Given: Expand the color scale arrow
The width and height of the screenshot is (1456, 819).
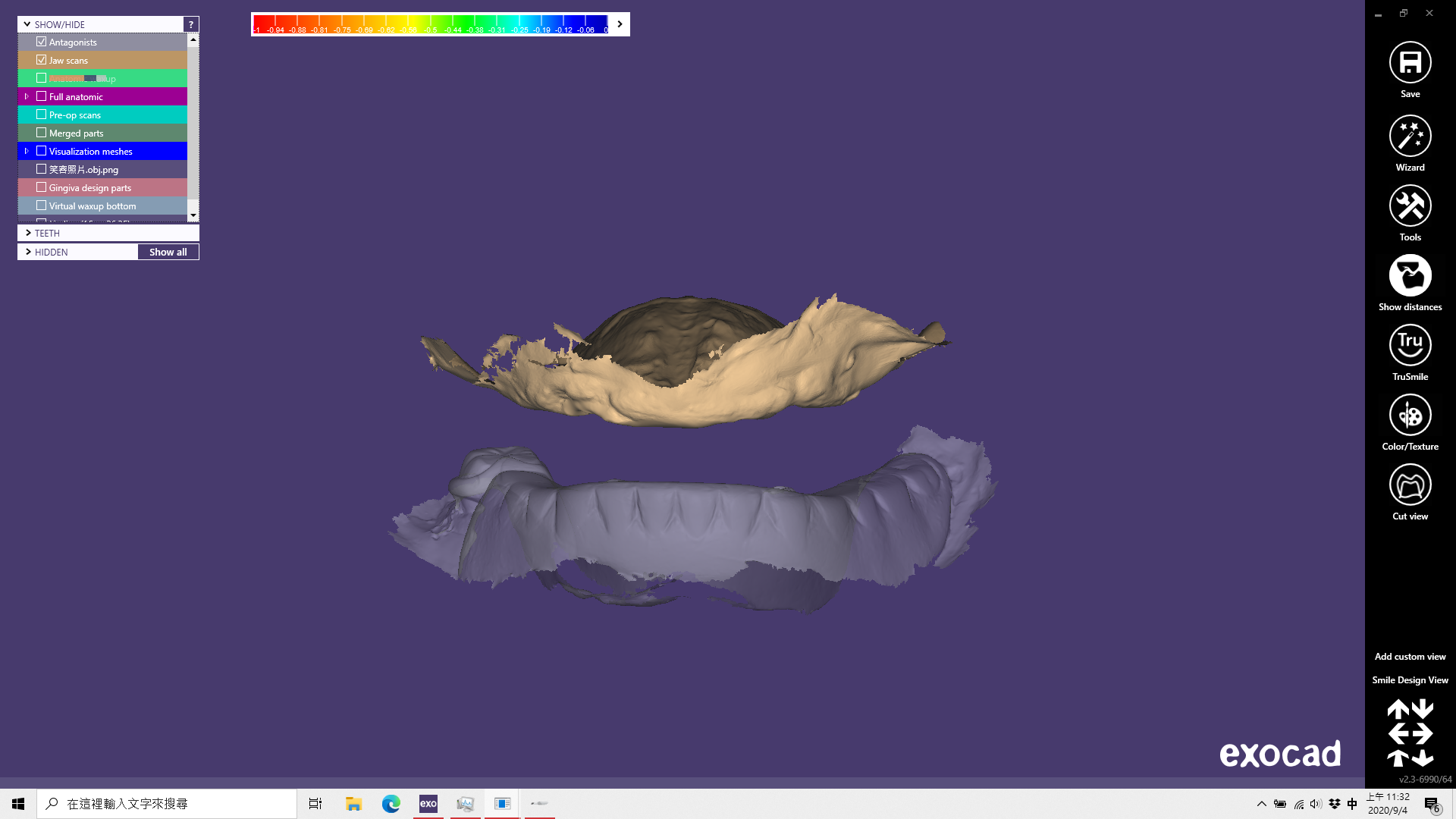Looking at the screenshot, I should [620, 24].
